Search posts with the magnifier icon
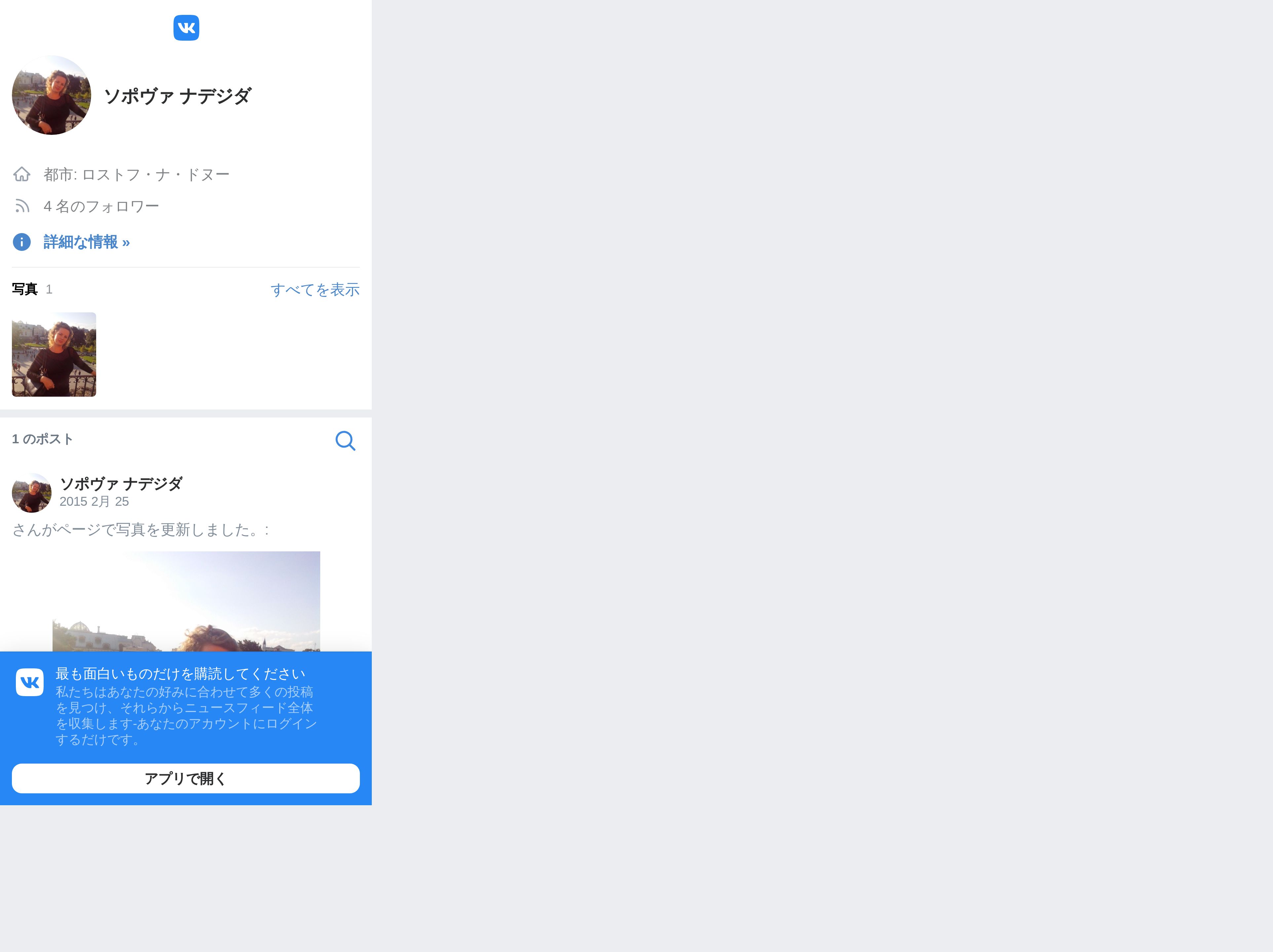This screenshot has height=952, width=1273. click(x=345, y=440)
